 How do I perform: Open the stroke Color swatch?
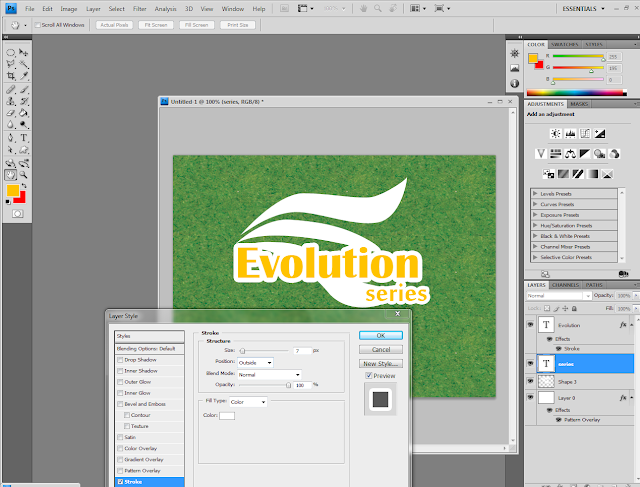coord(227,416)
